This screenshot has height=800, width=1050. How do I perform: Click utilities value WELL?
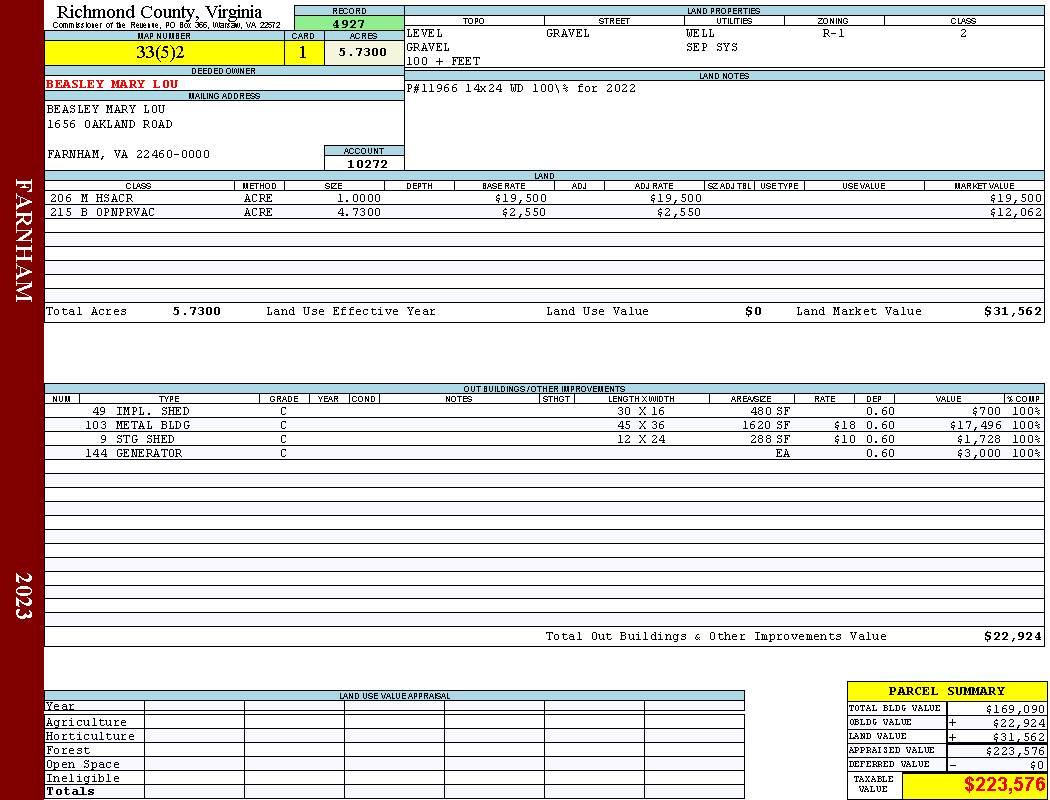coord(700,33)
